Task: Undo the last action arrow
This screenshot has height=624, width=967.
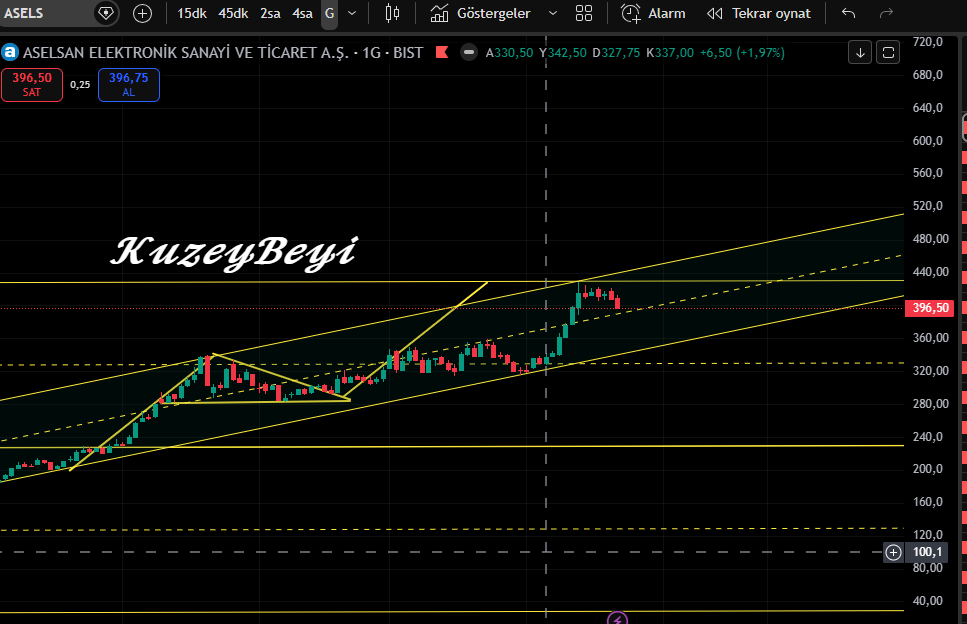Action: click(849, 13)
